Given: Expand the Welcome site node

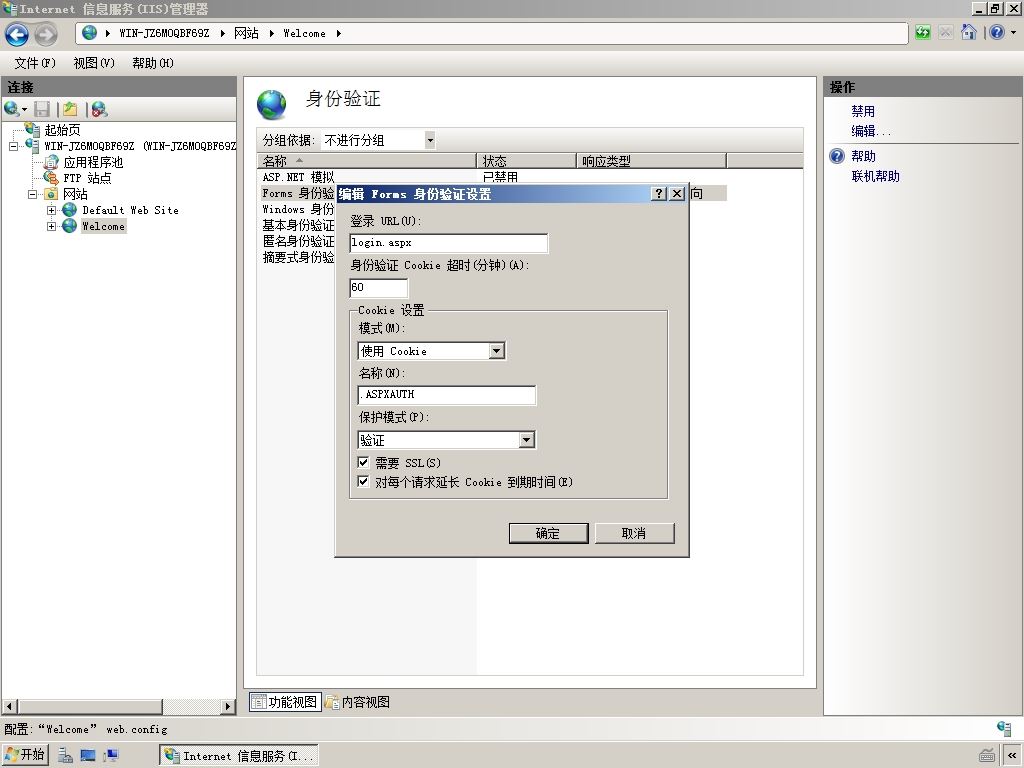Looking at the screenshot, I should pos(52,226).
